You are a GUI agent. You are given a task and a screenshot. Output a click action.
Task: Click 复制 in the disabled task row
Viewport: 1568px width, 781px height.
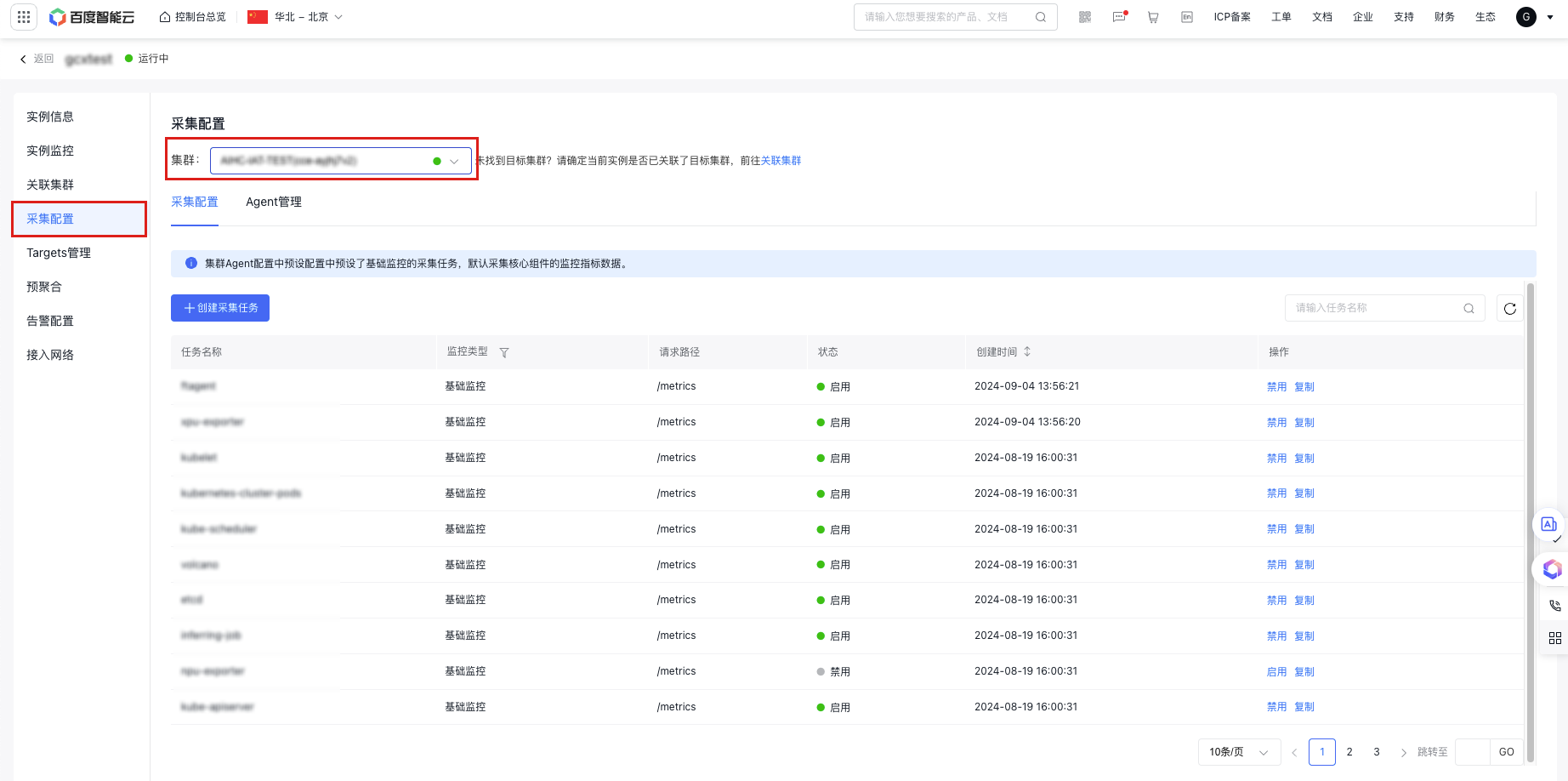click(1304, 672)
